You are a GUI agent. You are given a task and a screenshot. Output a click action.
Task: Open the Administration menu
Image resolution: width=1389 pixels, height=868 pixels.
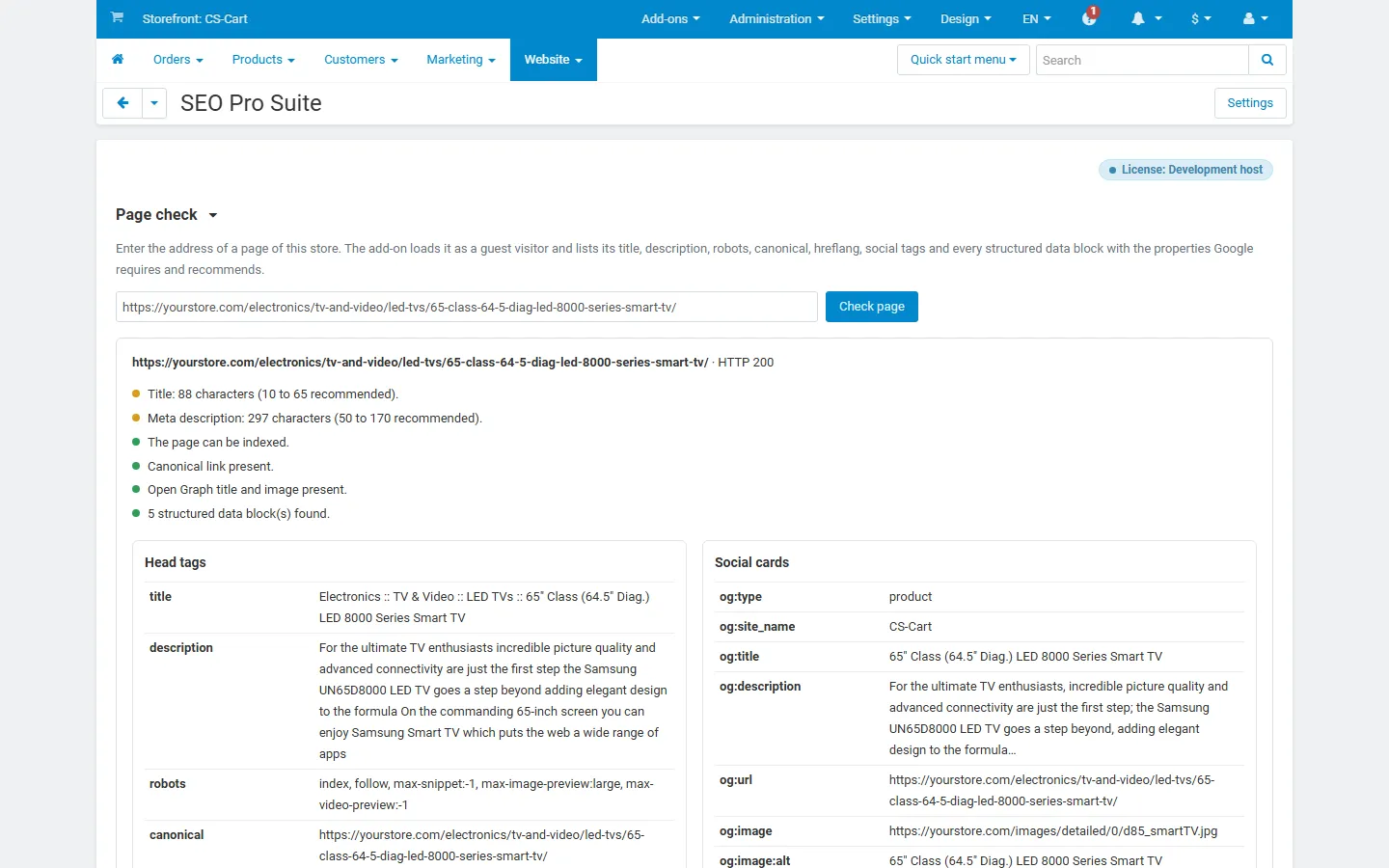[x=776, y=18]
